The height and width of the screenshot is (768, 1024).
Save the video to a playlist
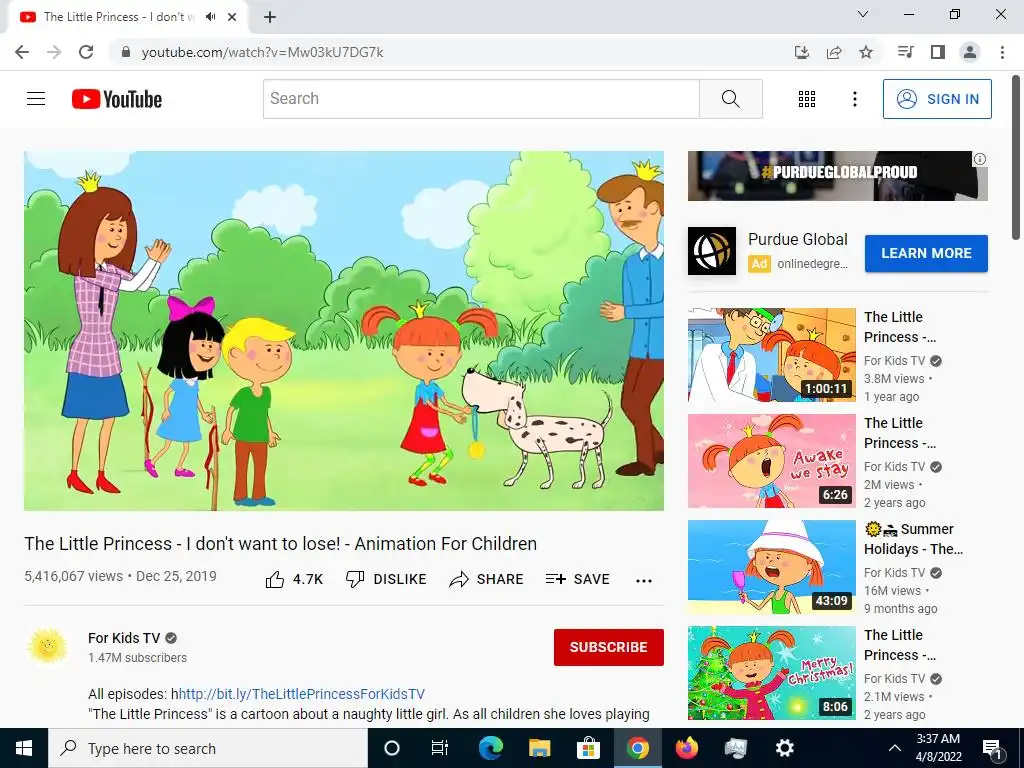(x=577, y=579)
